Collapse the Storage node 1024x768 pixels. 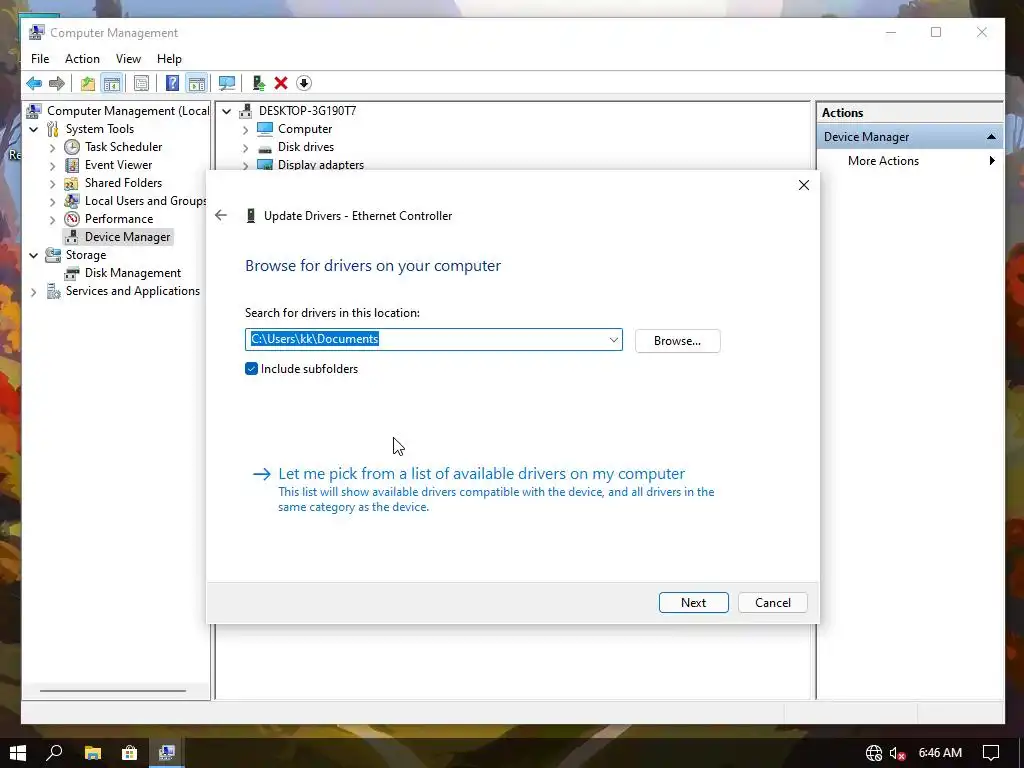[x=33, y=255]
